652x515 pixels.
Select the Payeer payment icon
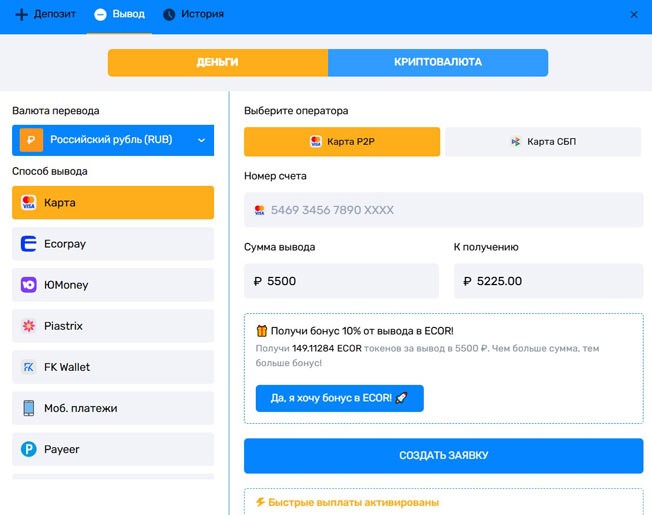(x=28, y=449)
